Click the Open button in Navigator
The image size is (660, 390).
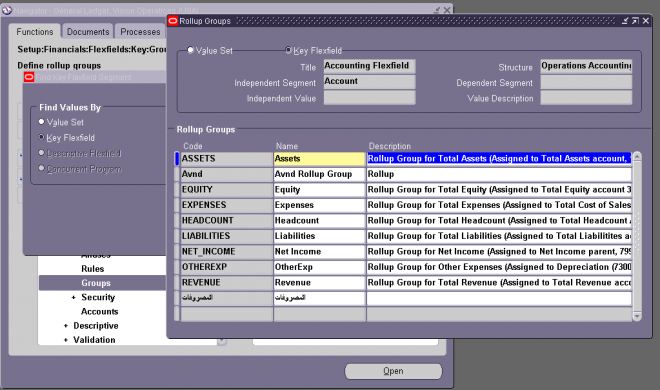pyautogui.click(x=393, y=371)
